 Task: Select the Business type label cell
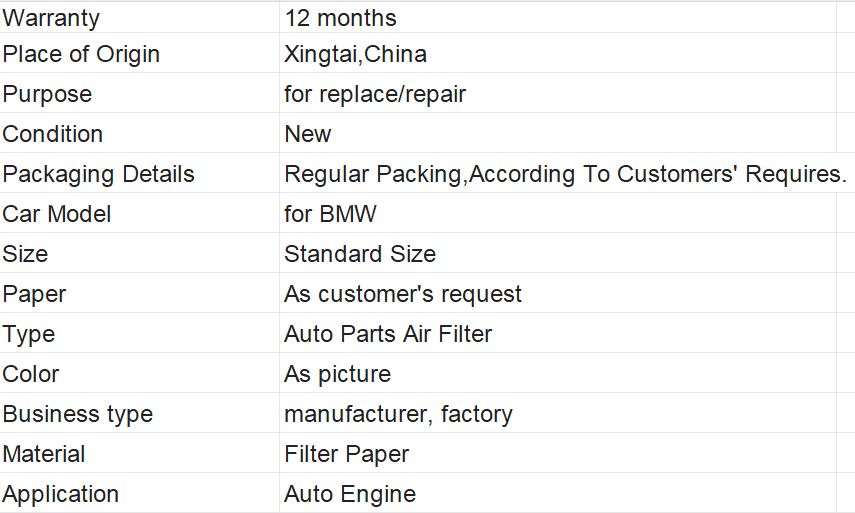78,414
